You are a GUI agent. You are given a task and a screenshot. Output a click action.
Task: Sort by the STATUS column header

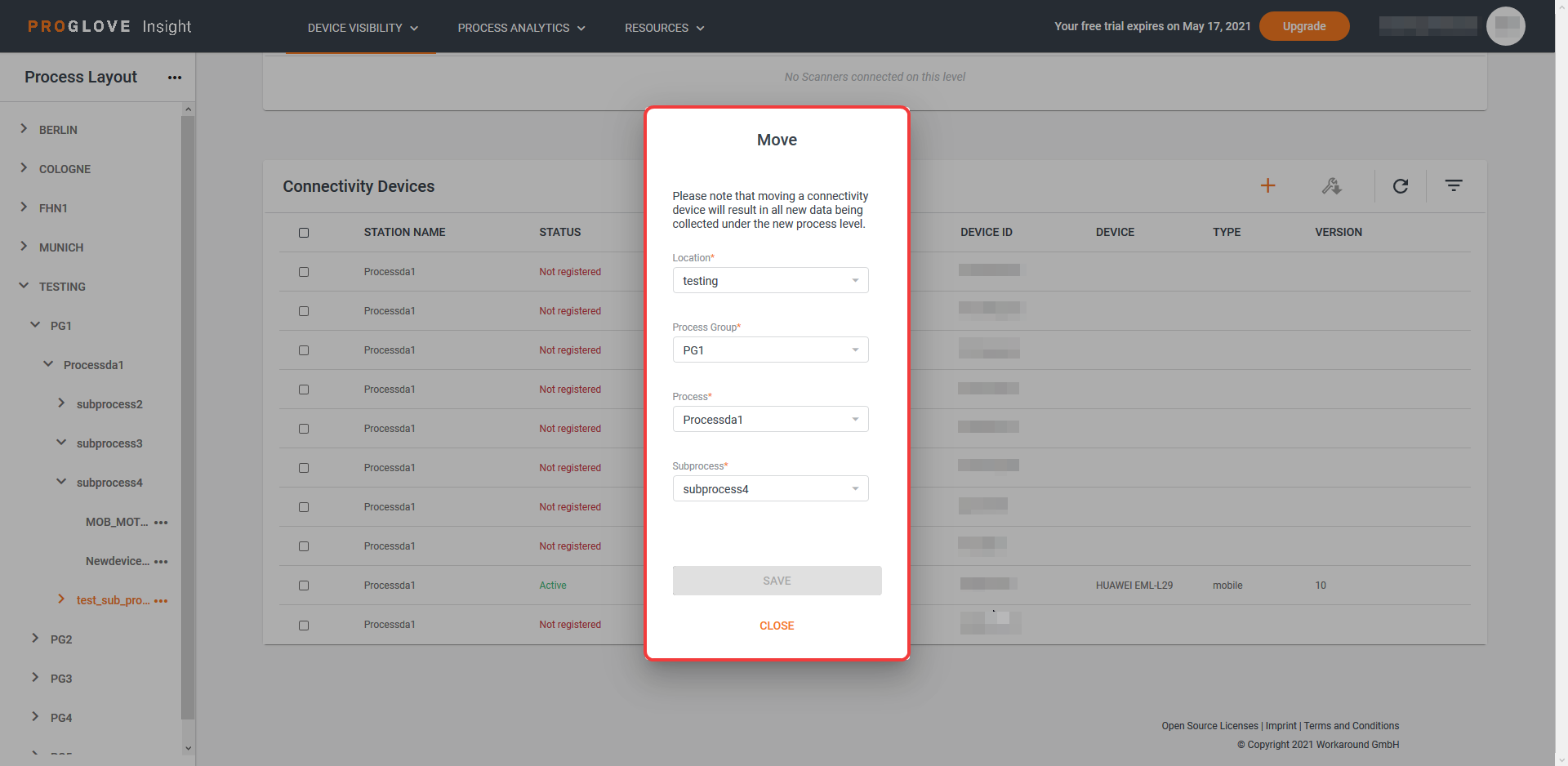[559, 233]
